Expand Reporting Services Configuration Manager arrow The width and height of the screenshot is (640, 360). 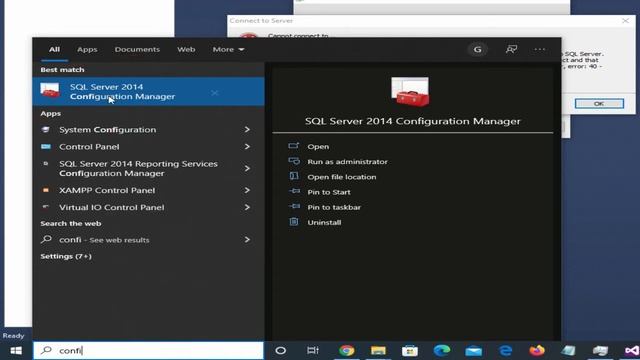coord(247,168)
